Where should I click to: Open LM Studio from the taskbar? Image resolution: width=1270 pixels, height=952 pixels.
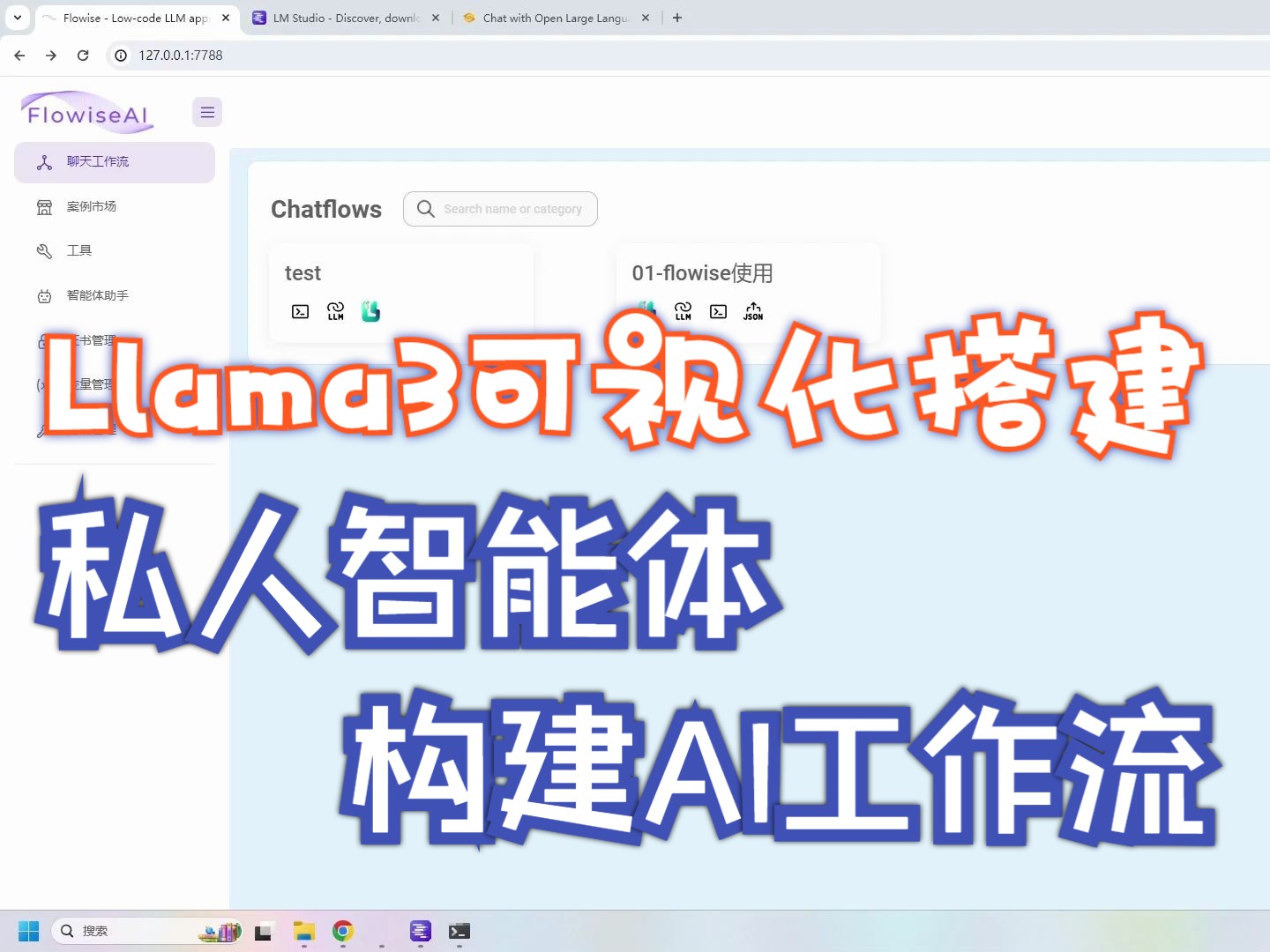click(x=421, y=931)
